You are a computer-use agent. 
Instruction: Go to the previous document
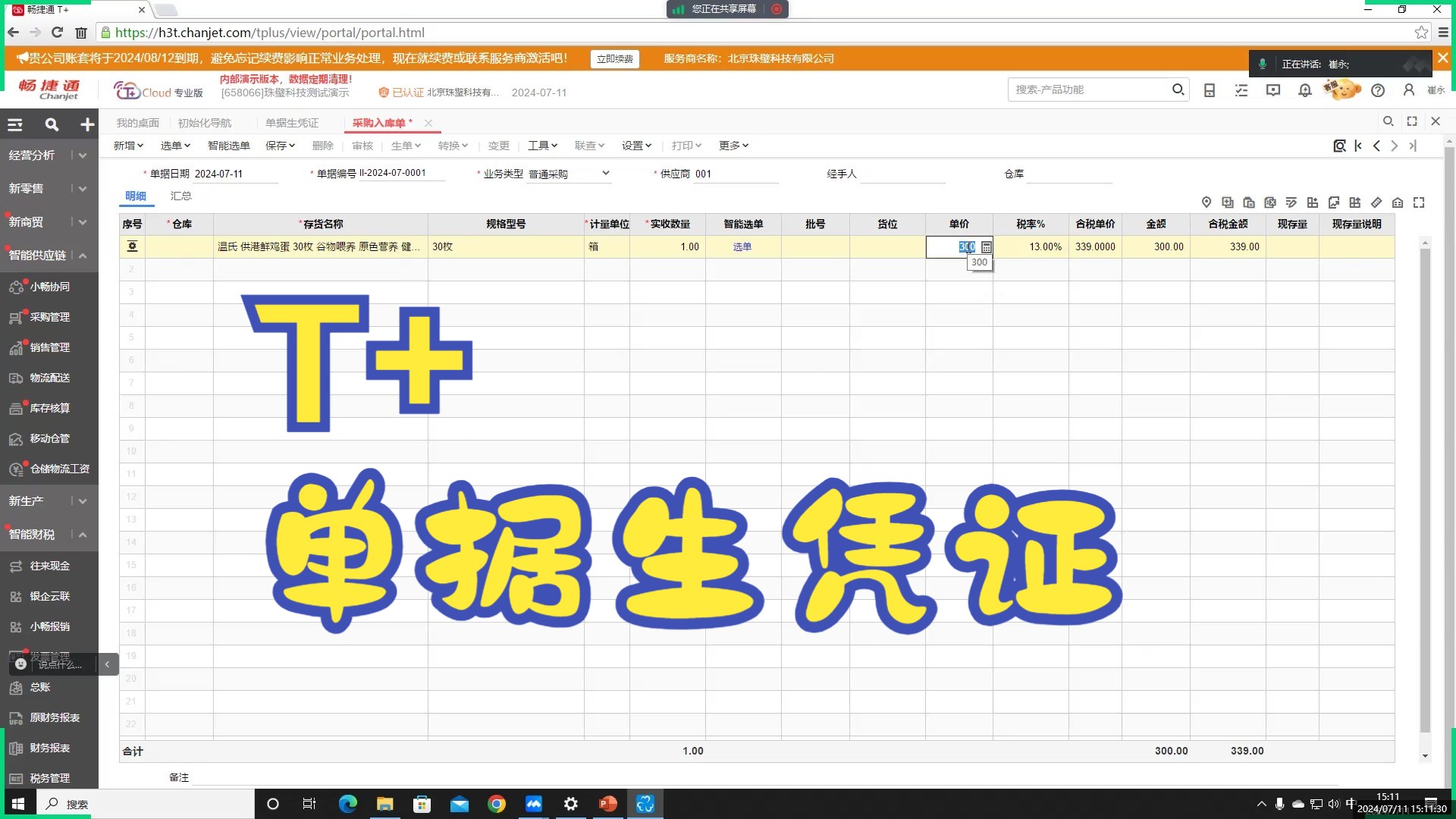[1376, 146]
